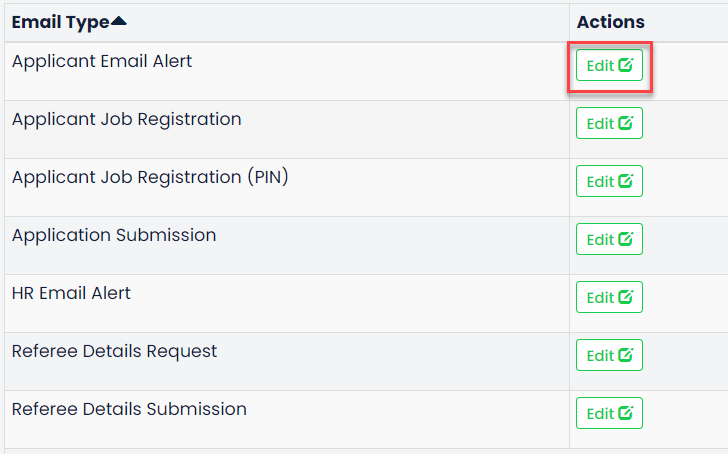Click the edit pencil icon for HR Email Alert
Screen dimensions: 728x454
point(625,297)
